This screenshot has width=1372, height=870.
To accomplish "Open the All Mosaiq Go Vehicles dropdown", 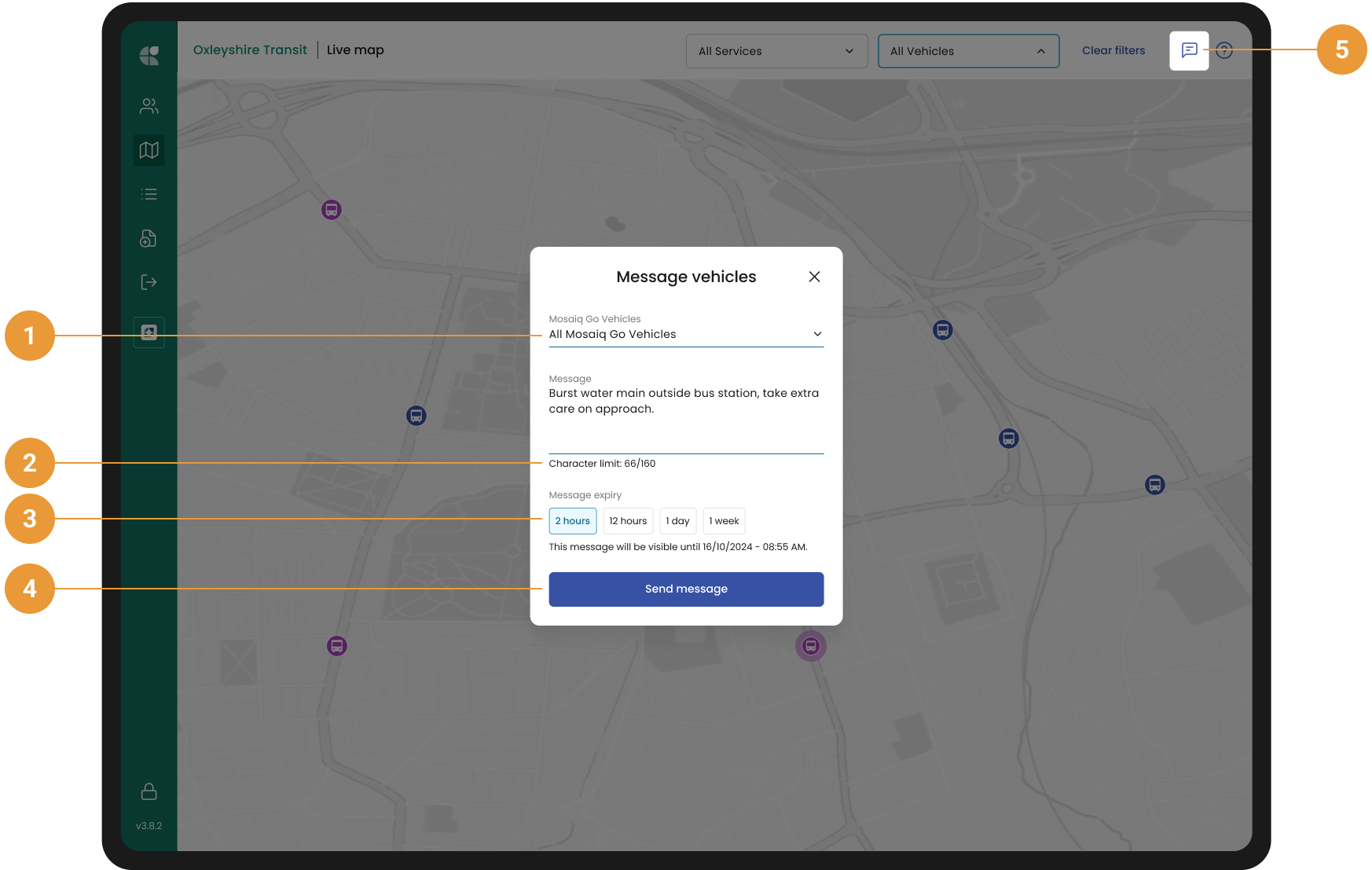I will click(685, 334).
